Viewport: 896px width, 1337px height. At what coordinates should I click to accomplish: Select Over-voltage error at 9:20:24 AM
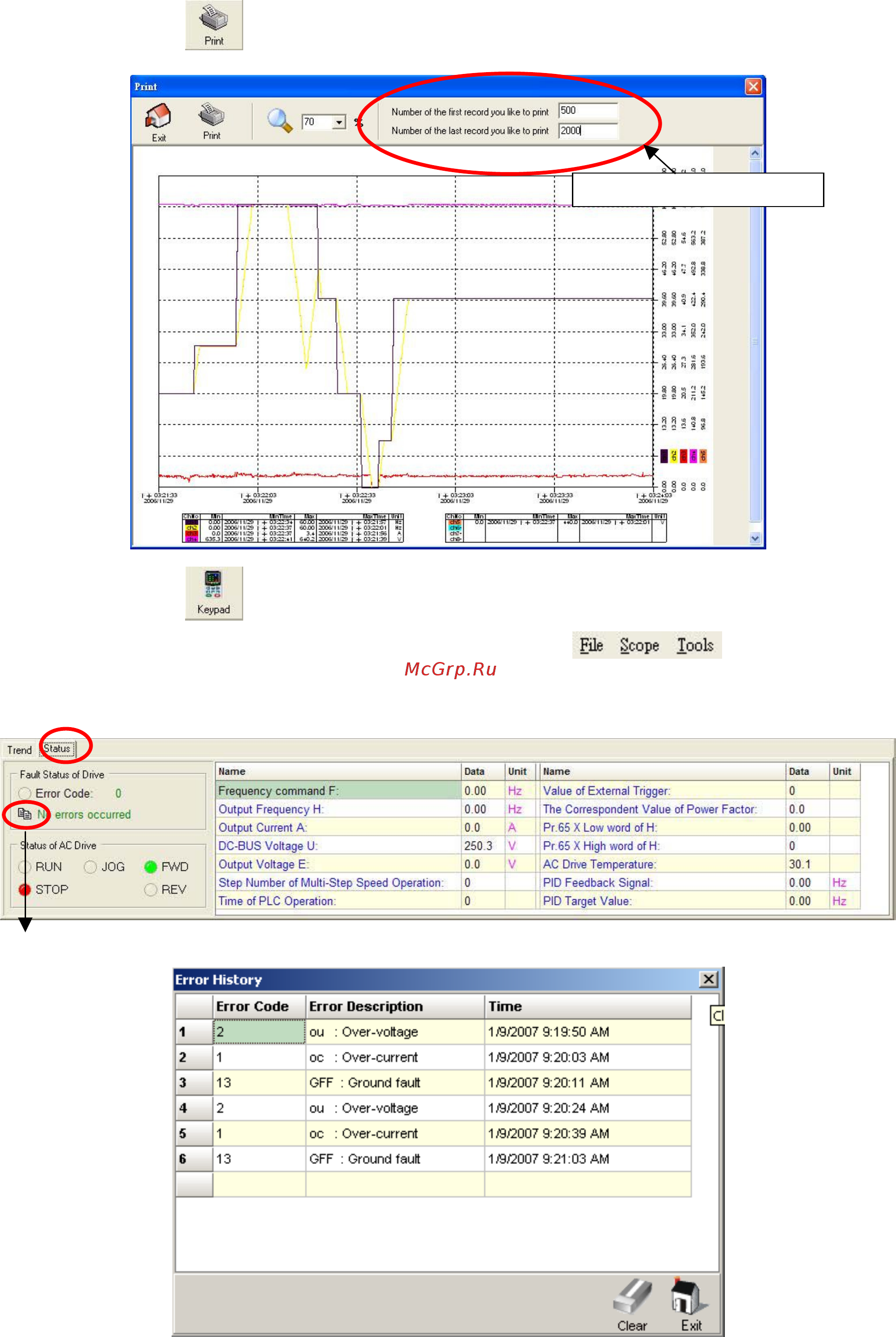coord(434,1108)
